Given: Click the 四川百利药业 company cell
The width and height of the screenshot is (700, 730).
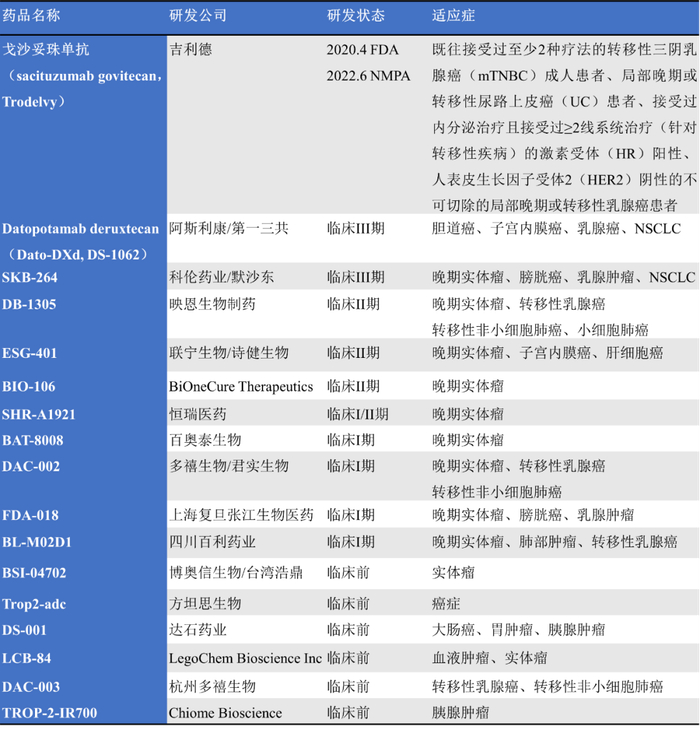Looking at the screenshot, I should (212, 542).
